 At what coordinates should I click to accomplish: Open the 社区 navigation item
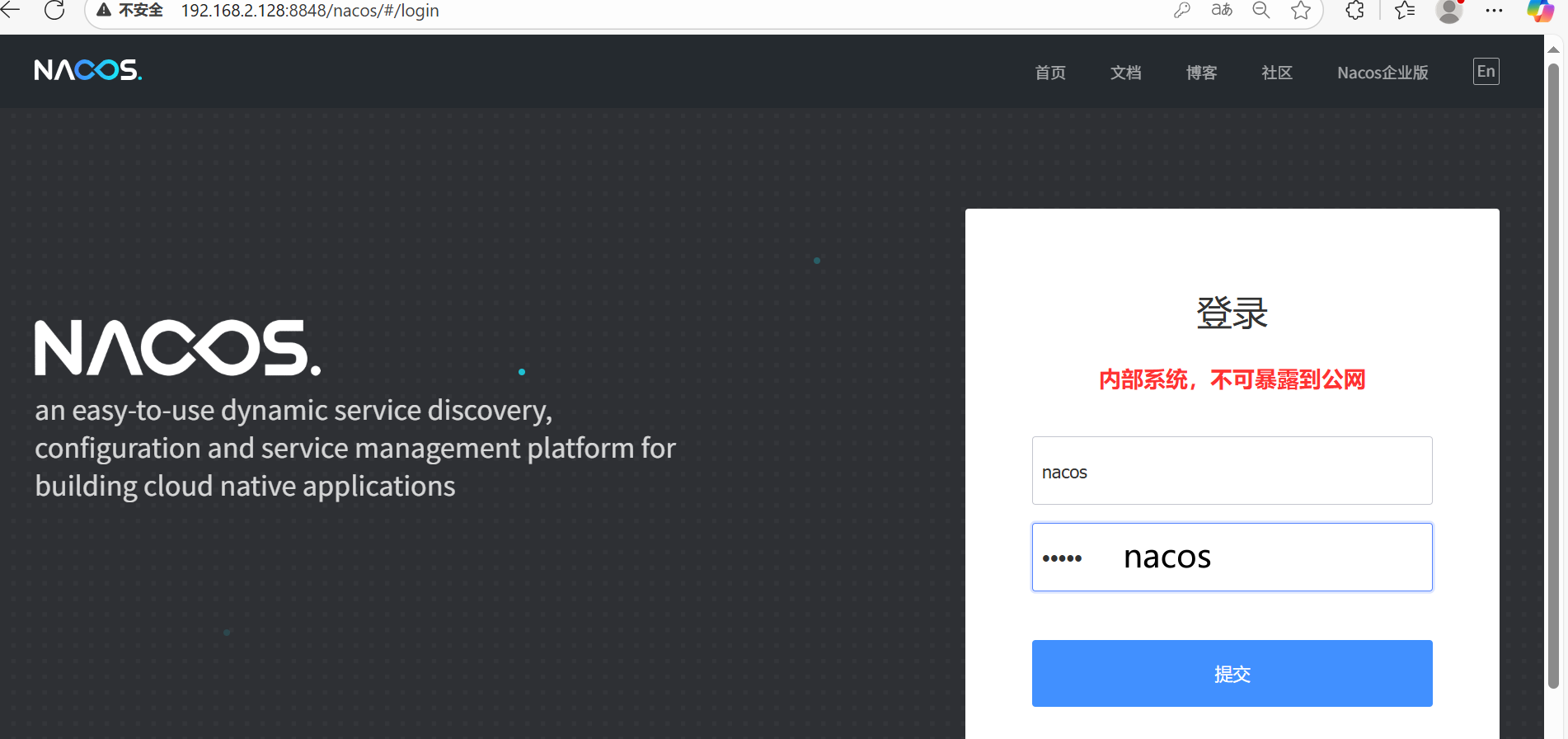tap(1277, 73)
